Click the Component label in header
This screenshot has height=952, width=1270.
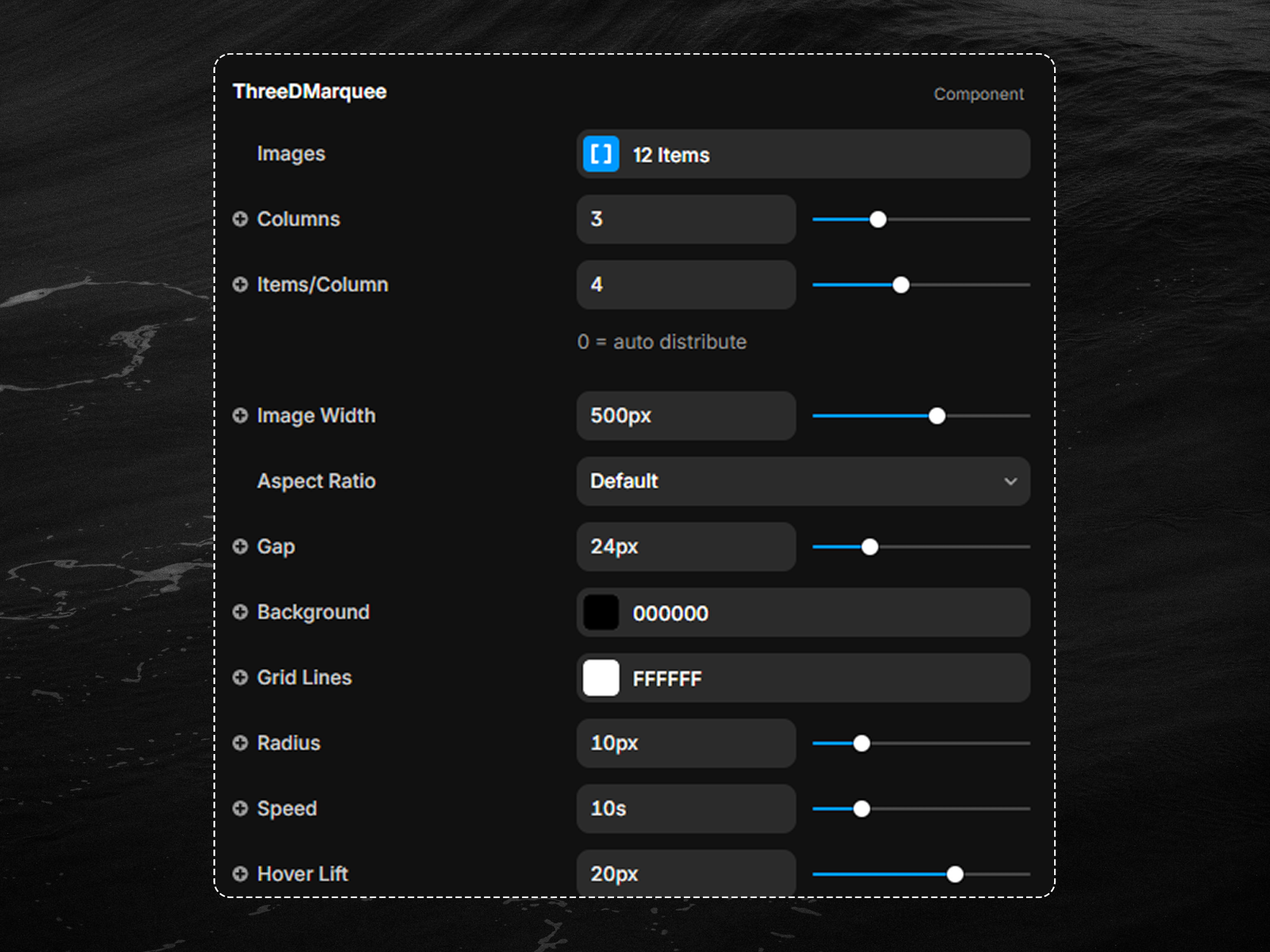978,94
